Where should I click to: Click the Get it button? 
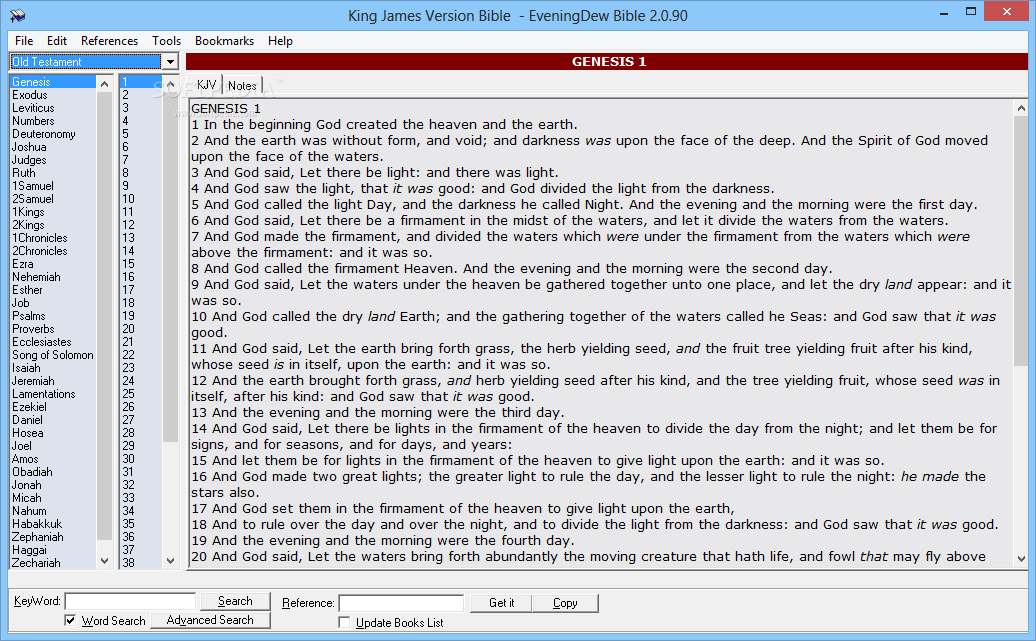point(501,603)
